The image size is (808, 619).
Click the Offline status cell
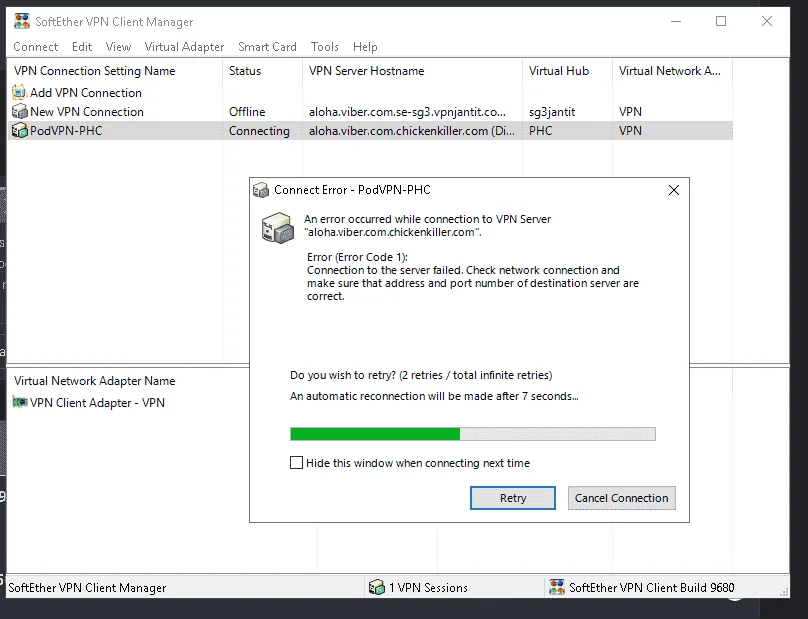247,111
